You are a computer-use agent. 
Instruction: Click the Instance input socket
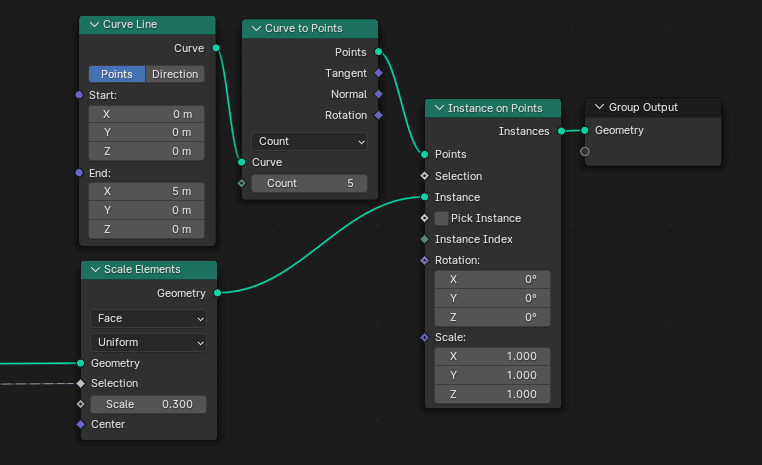point(425,197)
